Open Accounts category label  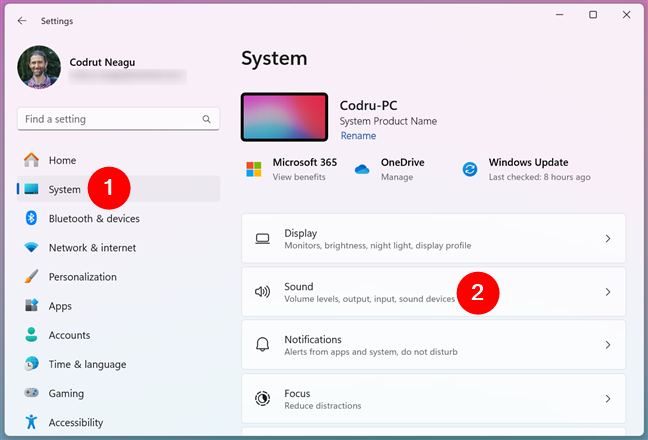pos(69,335)
